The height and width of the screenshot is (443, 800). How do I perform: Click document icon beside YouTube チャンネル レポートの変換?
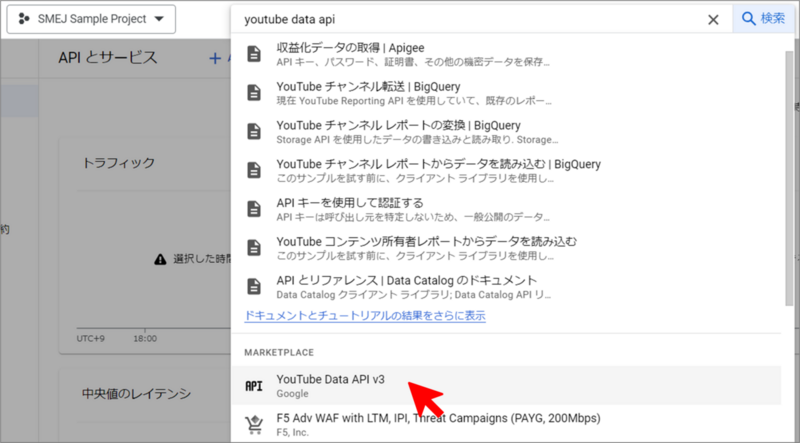pos(254,131)
